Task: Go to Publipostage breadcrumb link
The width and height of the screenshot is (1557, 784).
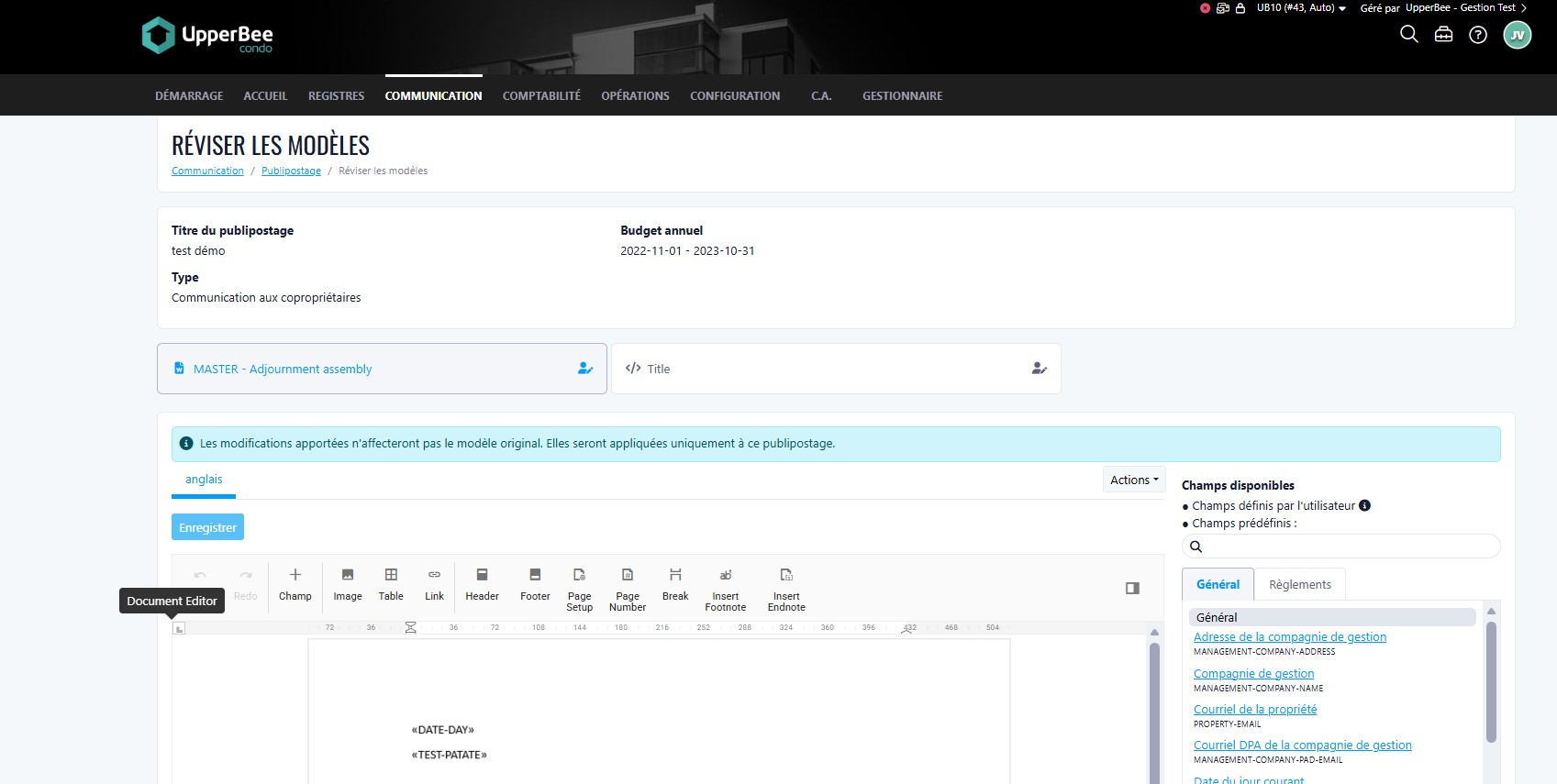Action: [291, 171]
